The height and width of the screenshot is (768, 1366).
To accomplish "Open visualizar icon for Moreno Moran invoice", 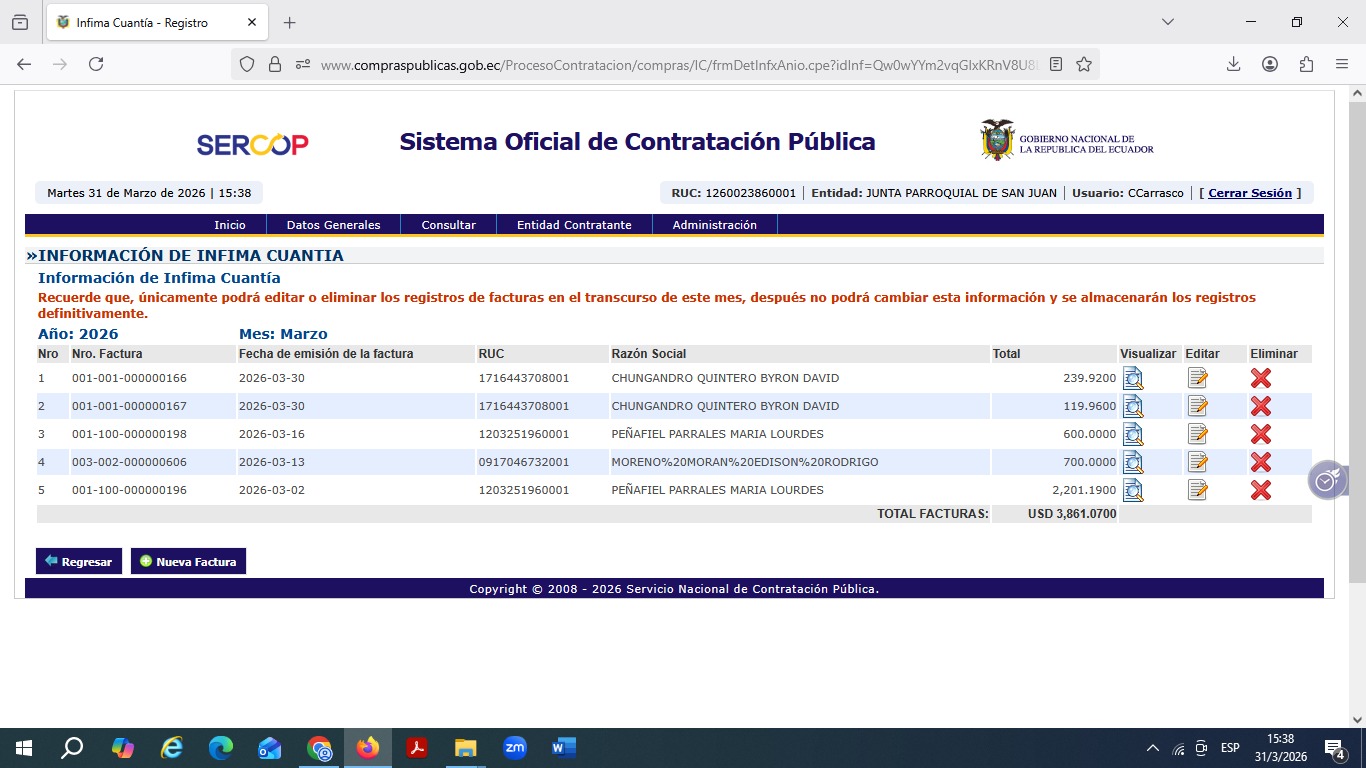I will point(1132,462).
